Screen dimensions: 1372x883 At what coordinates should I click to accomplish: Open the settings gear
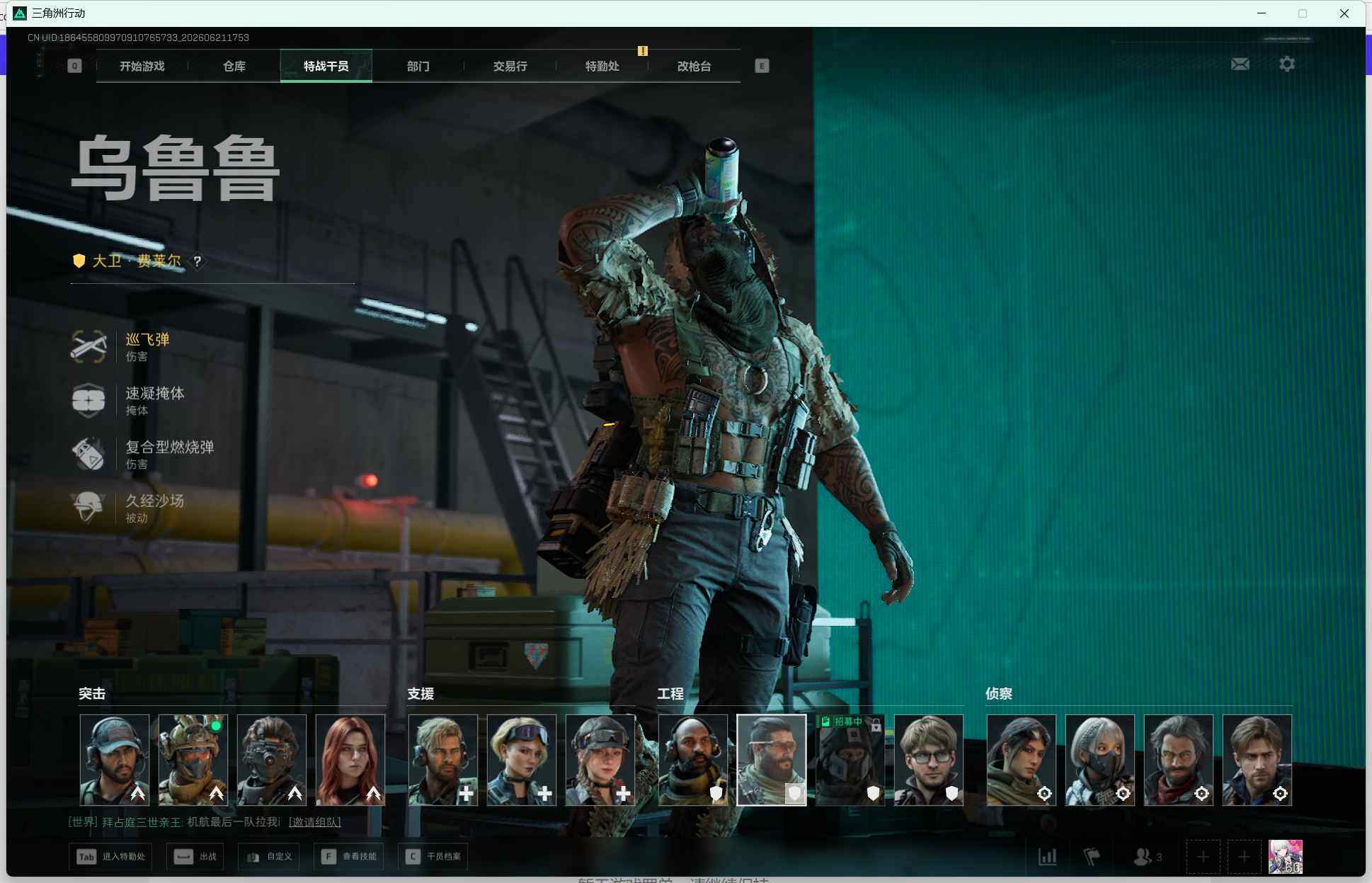pos(1287,64)
